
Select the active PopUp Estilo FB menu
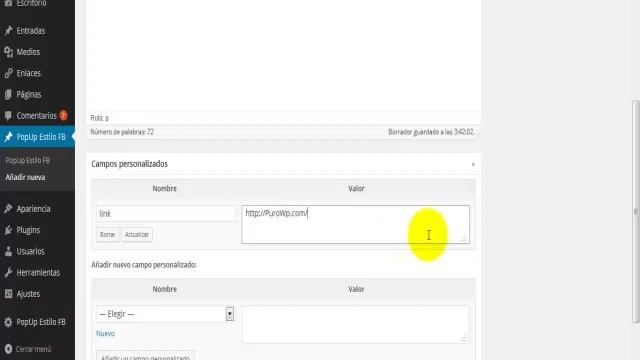37,137
